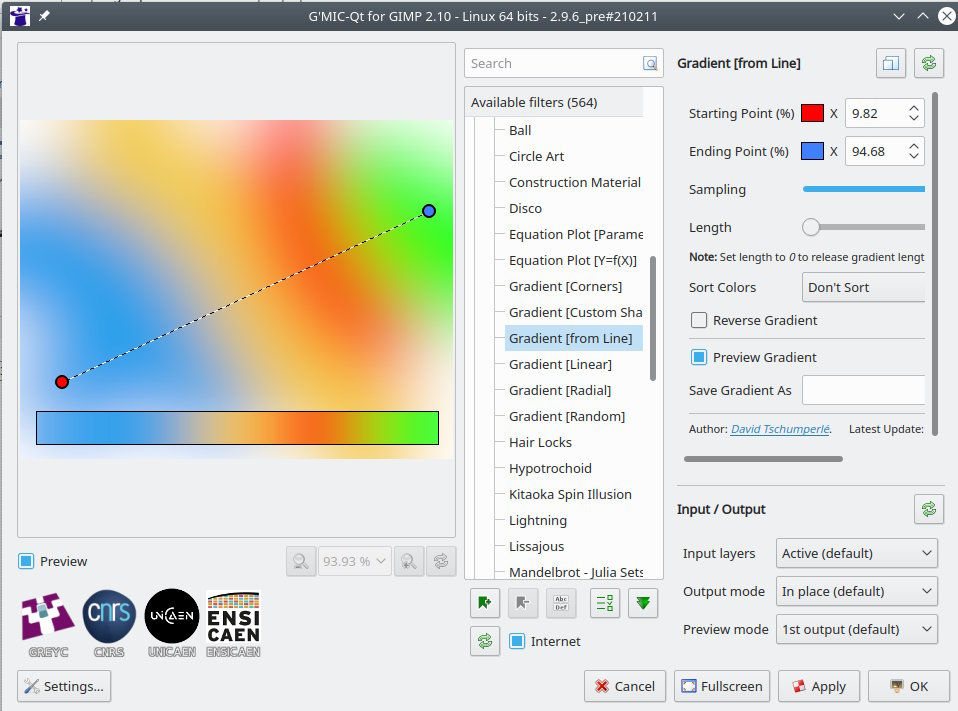Select the Gradient [Radial] filter

tap(560, 390)
